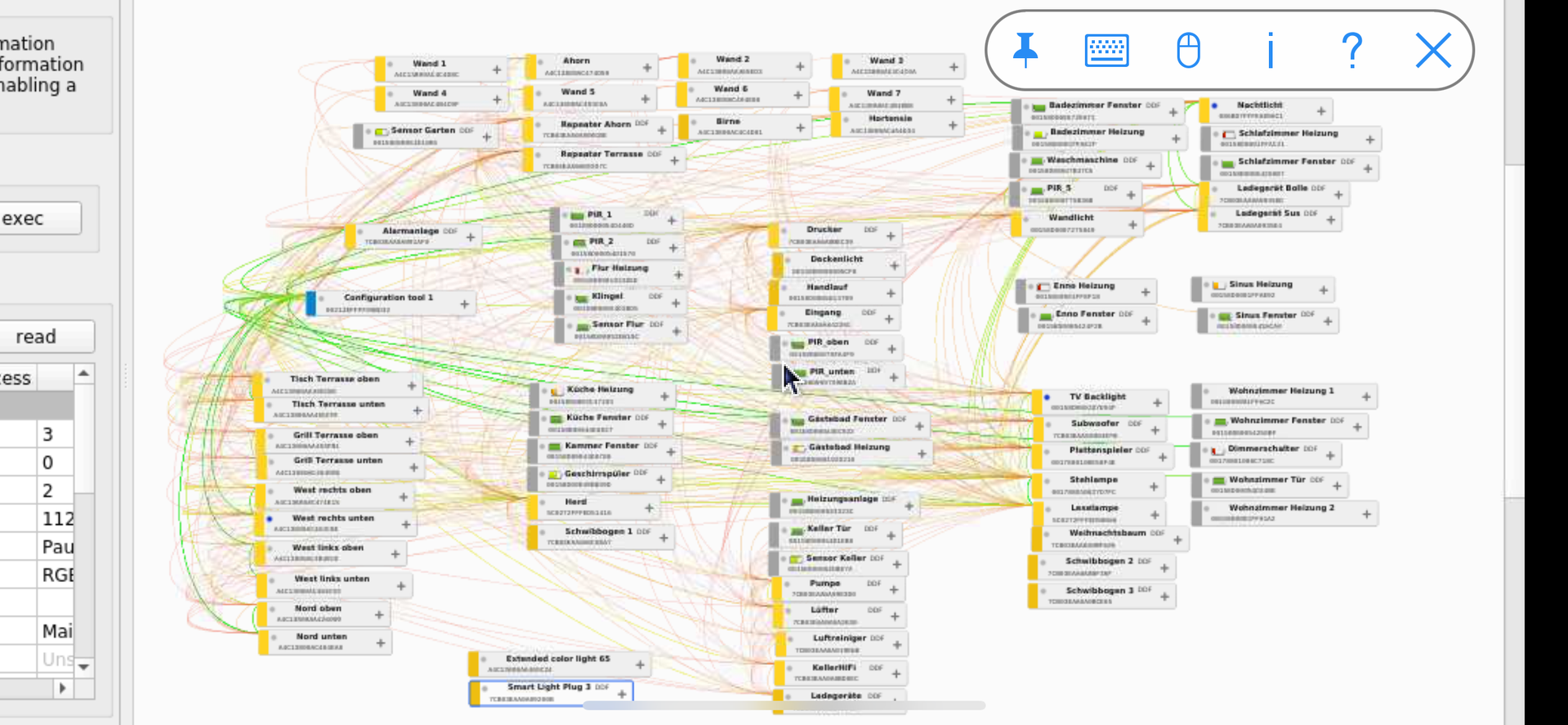Select the table cell showing 112
Screen dimensions: 1568x725
57,519
